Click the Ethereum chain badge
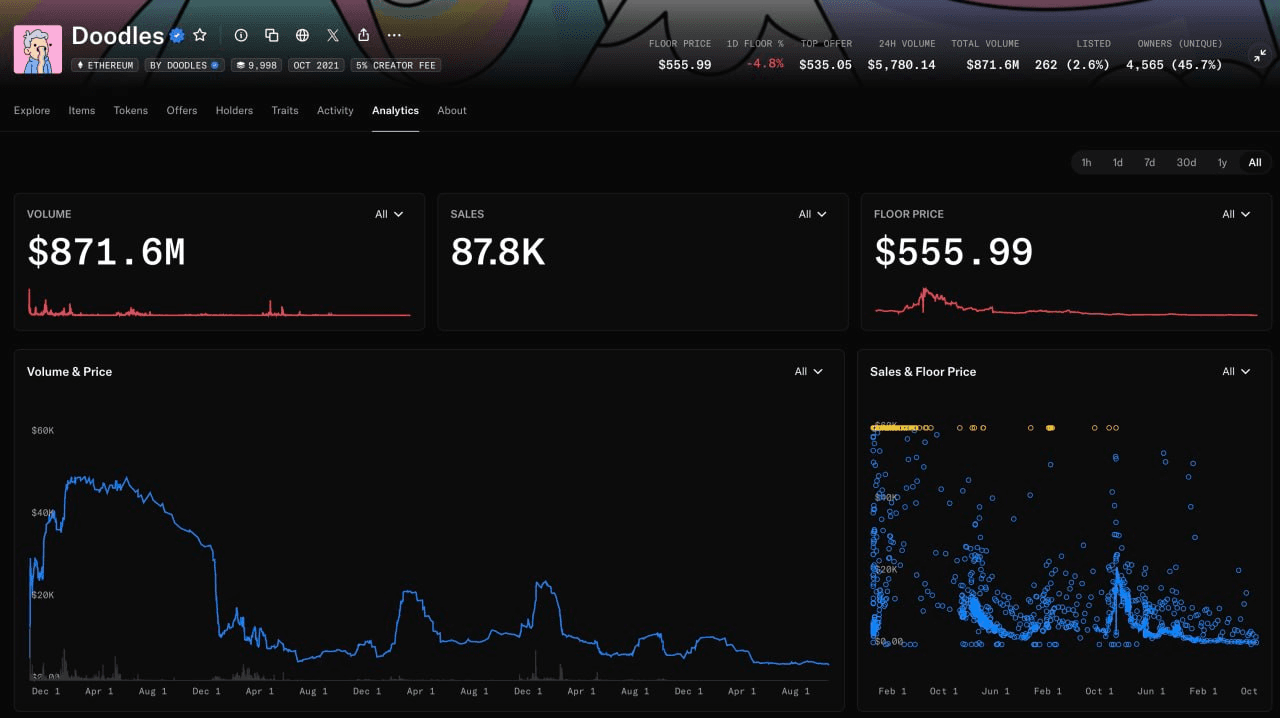This screenshot has width=1280, height=718. point(105,65)
